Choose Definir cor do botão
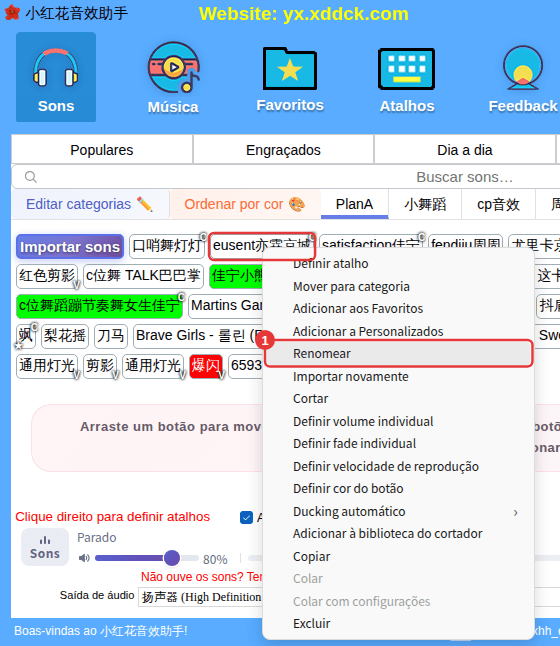 tap(398, 489)
